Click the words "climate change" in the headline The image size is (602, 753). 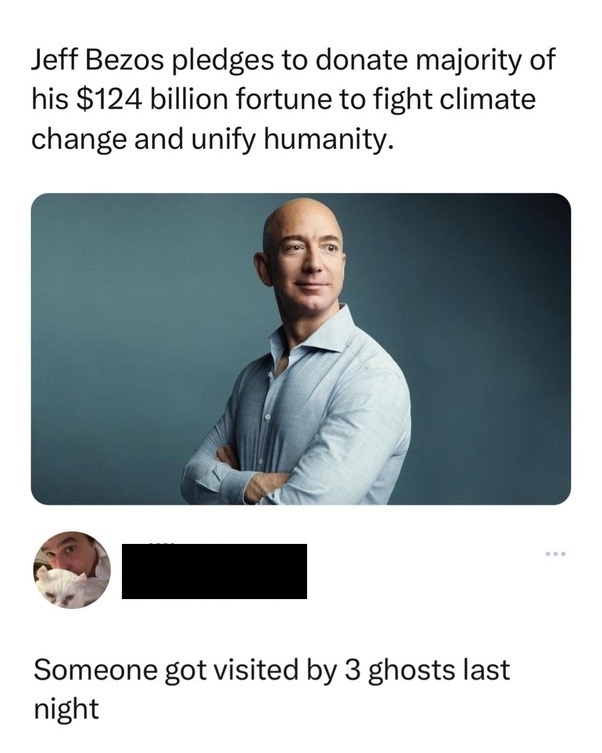point(283,119)
